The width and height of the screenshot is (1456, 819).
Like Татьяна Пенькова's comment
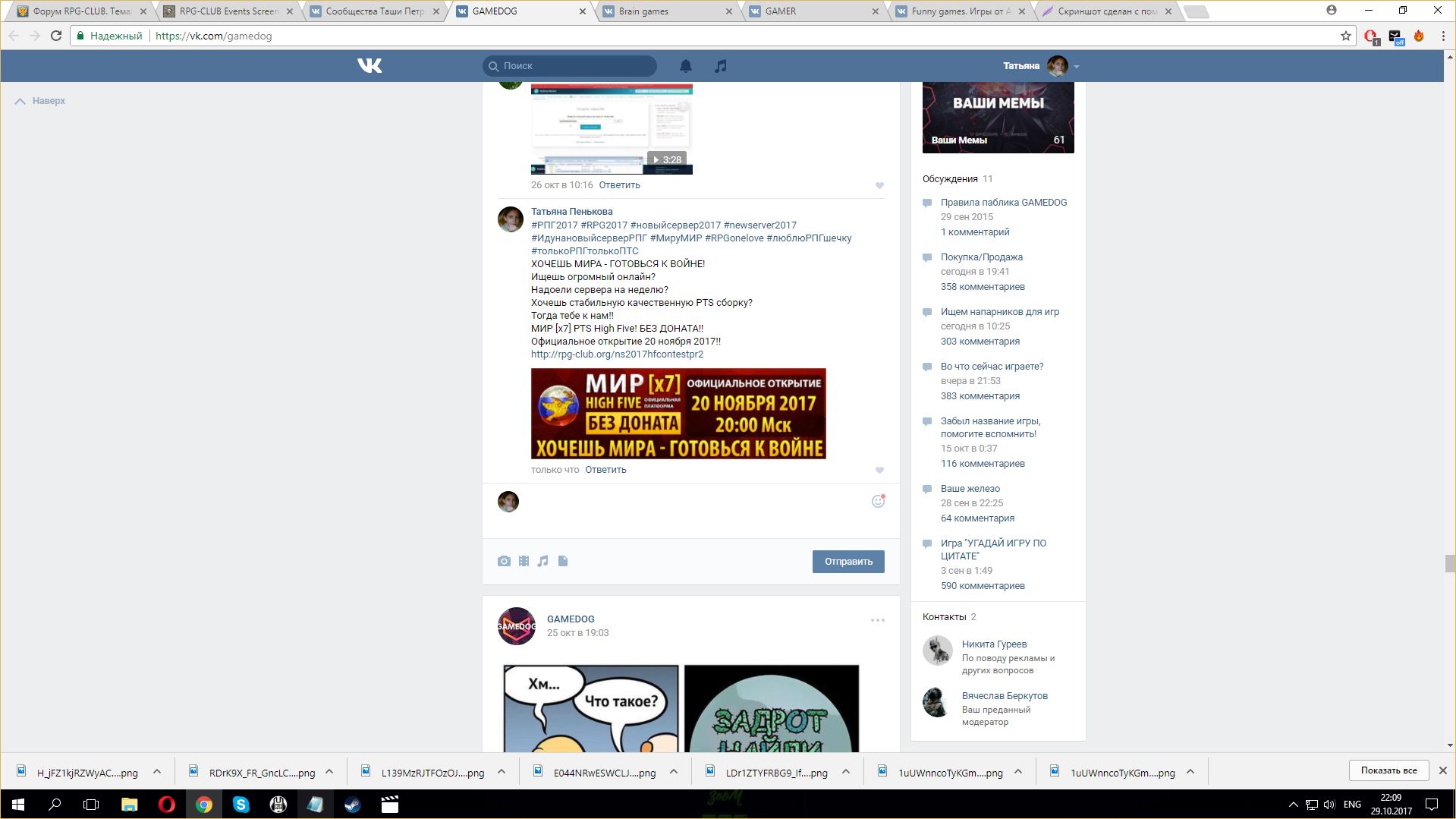879,470
